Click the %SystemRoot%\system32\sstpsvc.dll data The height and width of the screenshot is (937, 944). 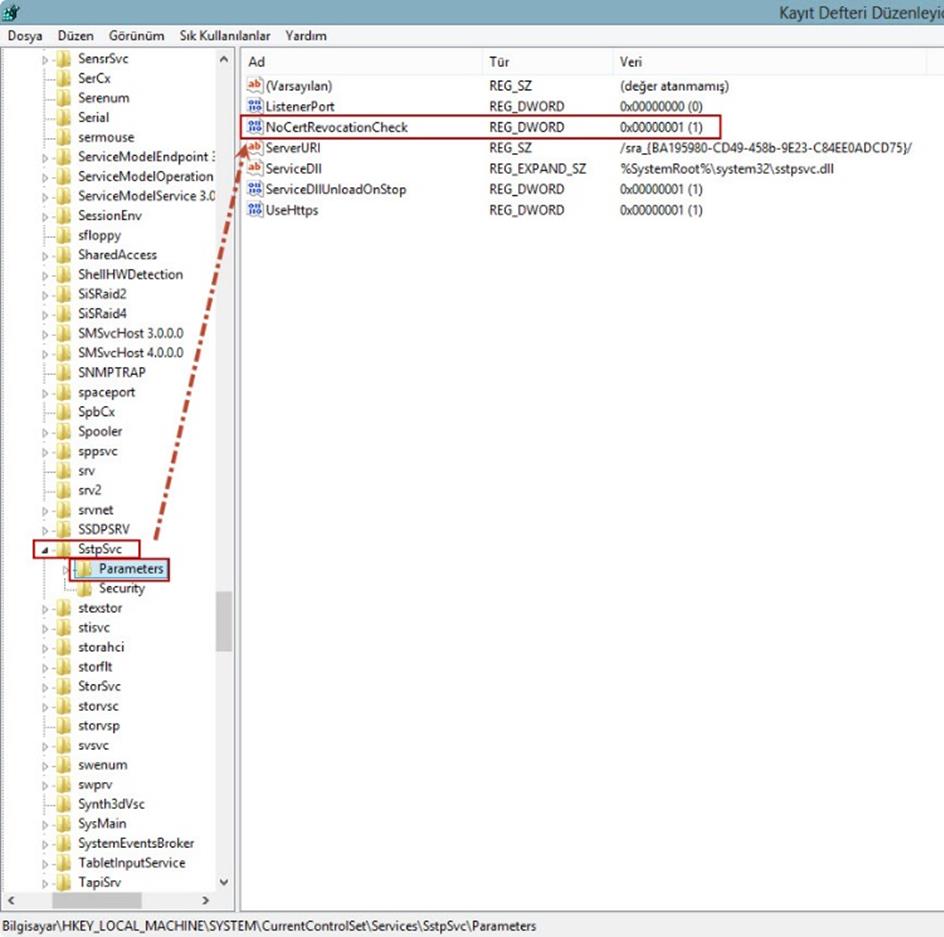(727, 169)
